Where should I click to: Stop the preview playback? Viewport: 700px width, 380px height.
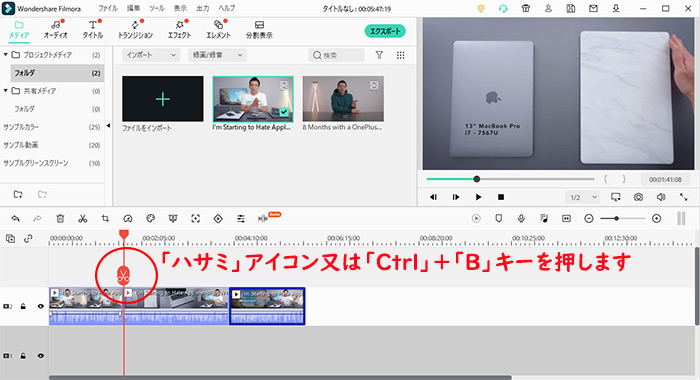[x=501, y=197]
